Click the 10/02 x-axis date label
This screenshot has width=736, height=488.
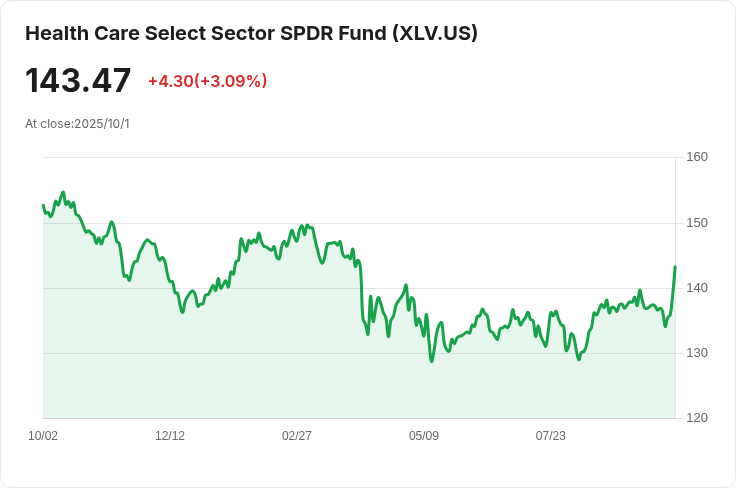[x=43, y=435]
